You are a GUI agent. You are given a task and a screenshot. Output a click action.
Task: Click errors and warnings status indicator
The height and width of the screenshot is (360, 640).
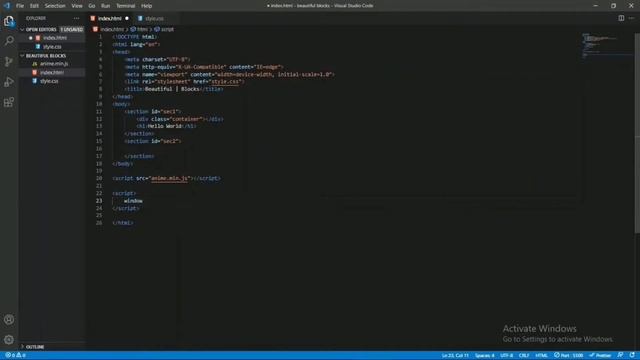click(16, 355)
